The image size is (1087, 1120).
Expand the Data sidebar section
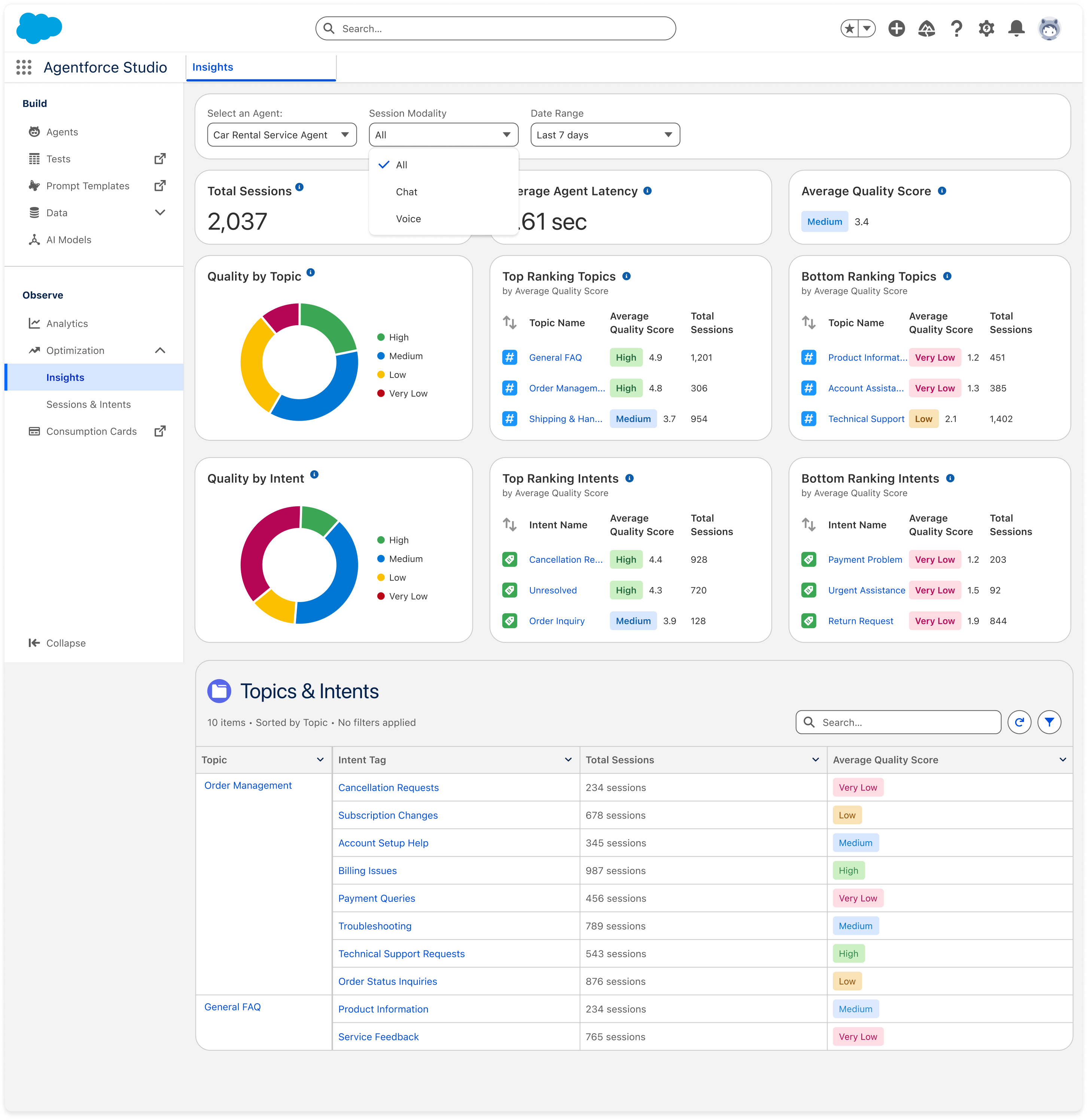[x=160, y=213]
